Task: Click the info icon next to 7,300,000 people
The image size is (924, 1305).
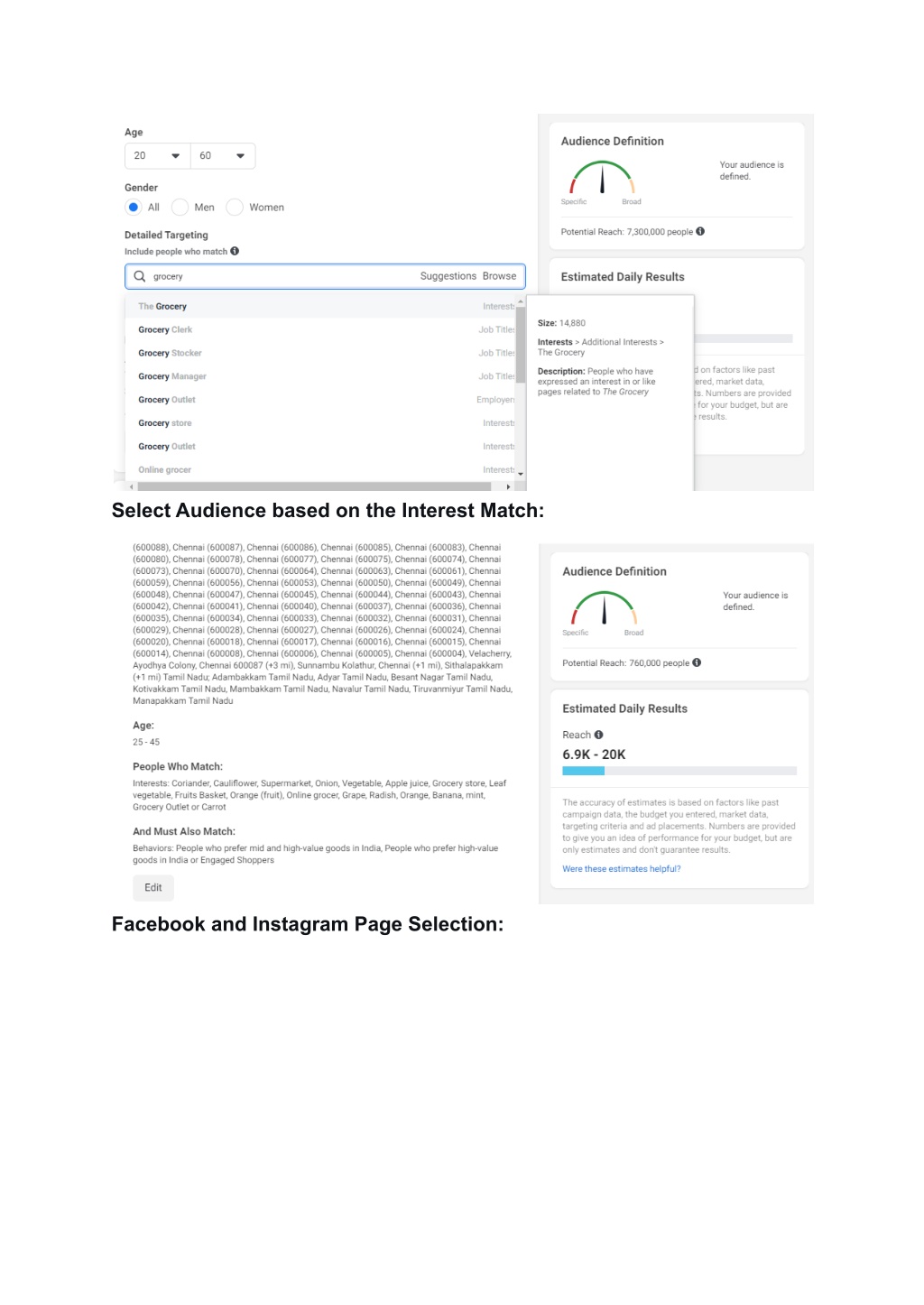Action: (x=700, y=232)
